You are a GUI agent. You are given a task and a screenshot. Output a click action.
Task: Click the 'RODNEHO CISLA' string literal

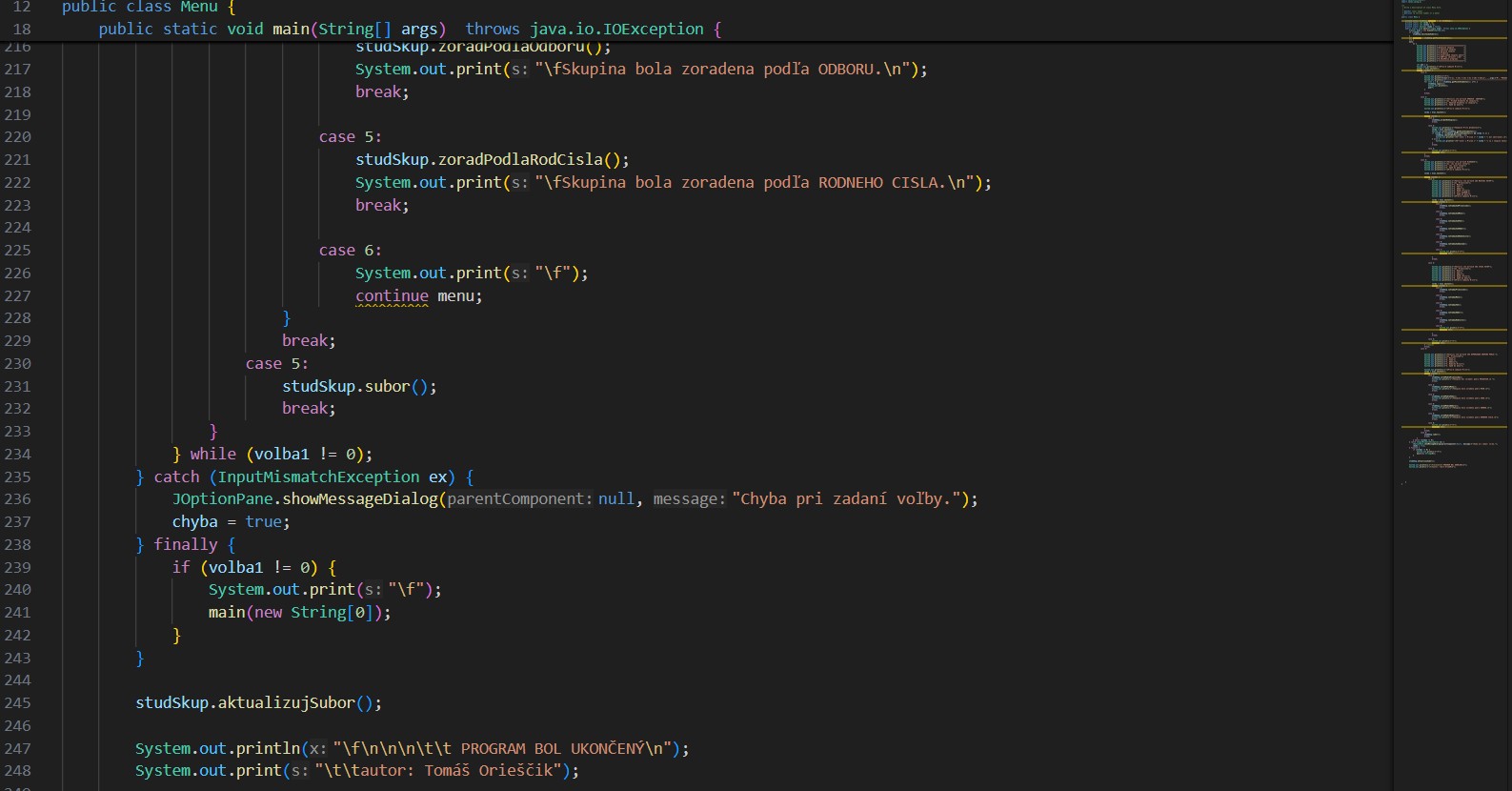(x=879, y=182)
